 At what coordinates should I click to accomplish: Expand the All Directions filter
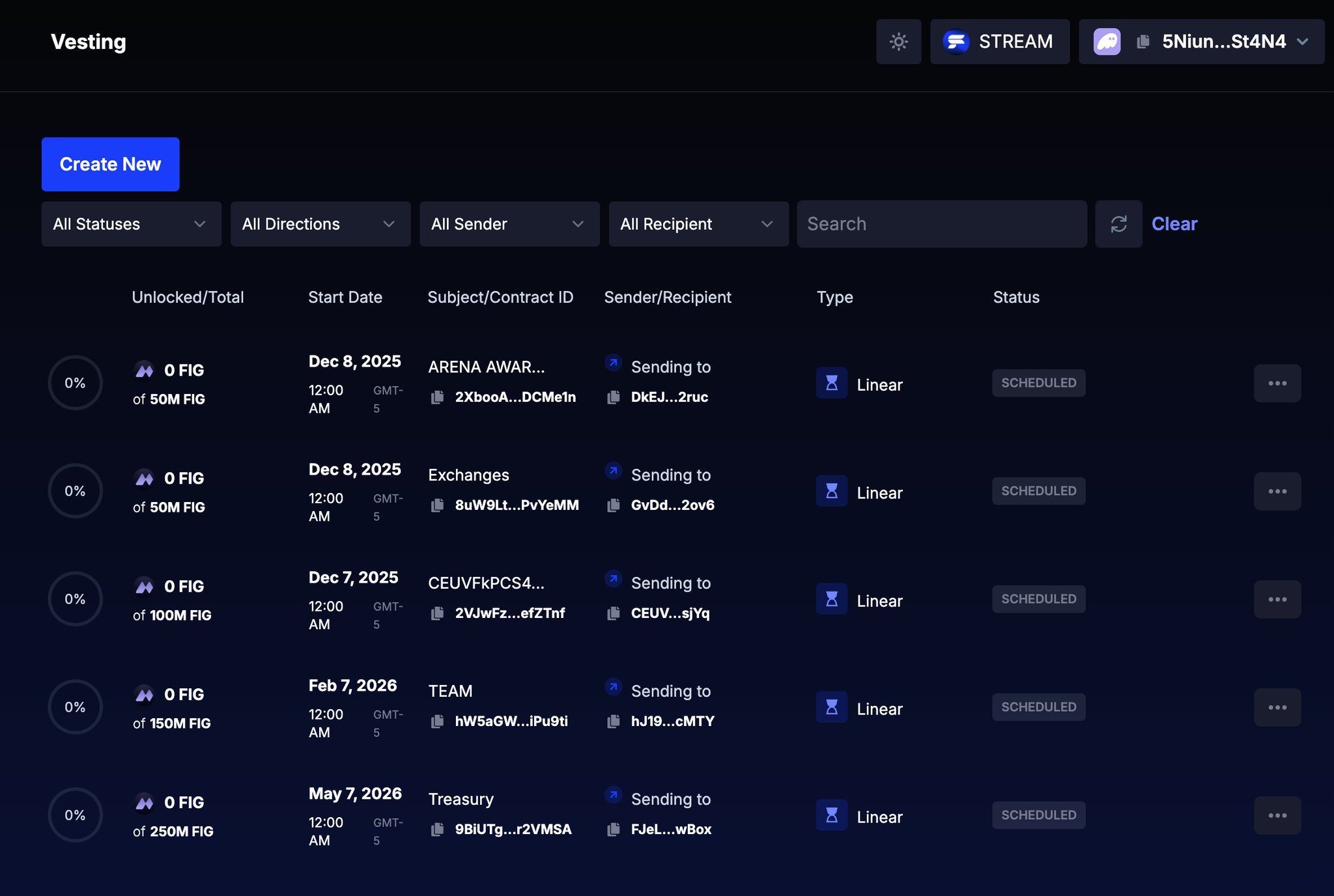coord(320,224)
